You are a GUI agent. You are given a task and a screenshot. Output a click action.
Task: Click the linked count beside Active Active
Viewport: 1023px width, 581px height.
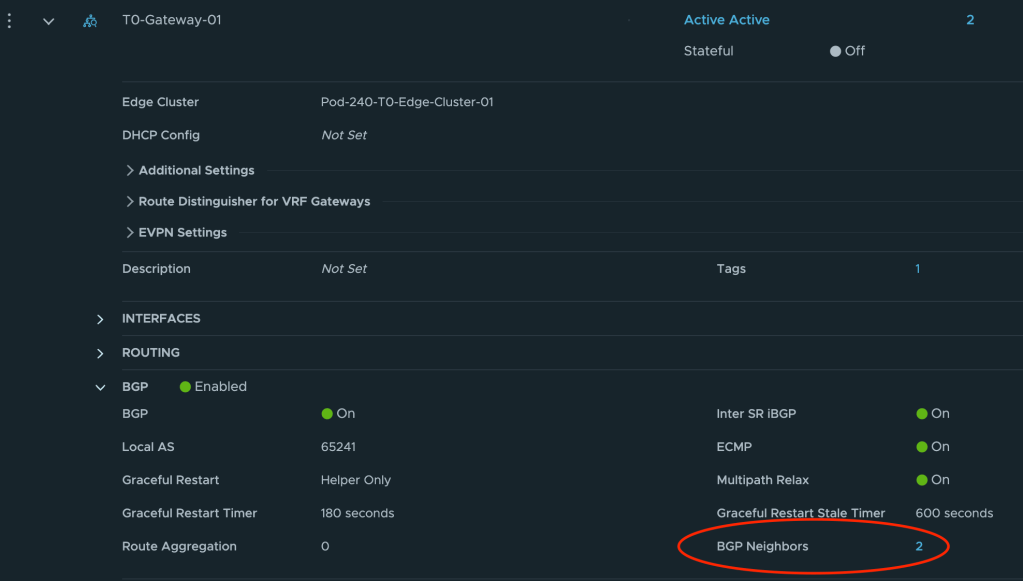tap(970, 20)
